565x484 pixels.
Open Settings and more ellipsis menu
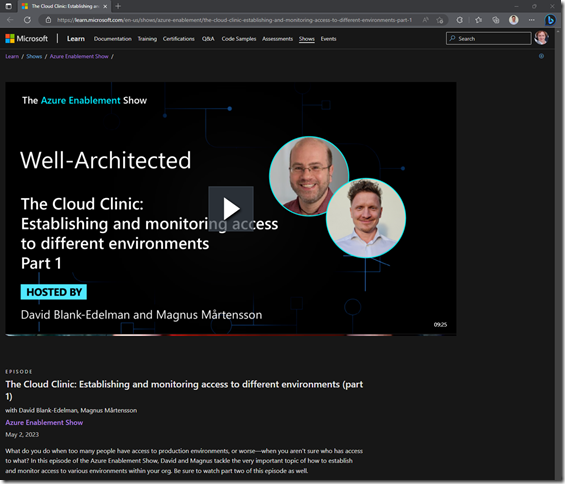(x=531, y=20)
